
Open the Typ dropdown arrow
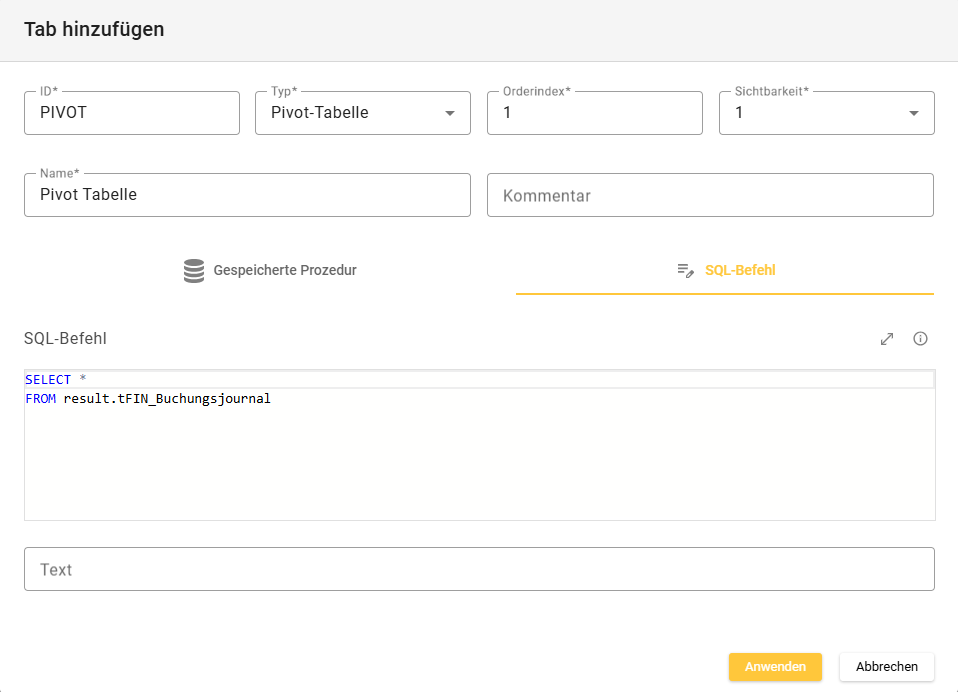[450, 113]
